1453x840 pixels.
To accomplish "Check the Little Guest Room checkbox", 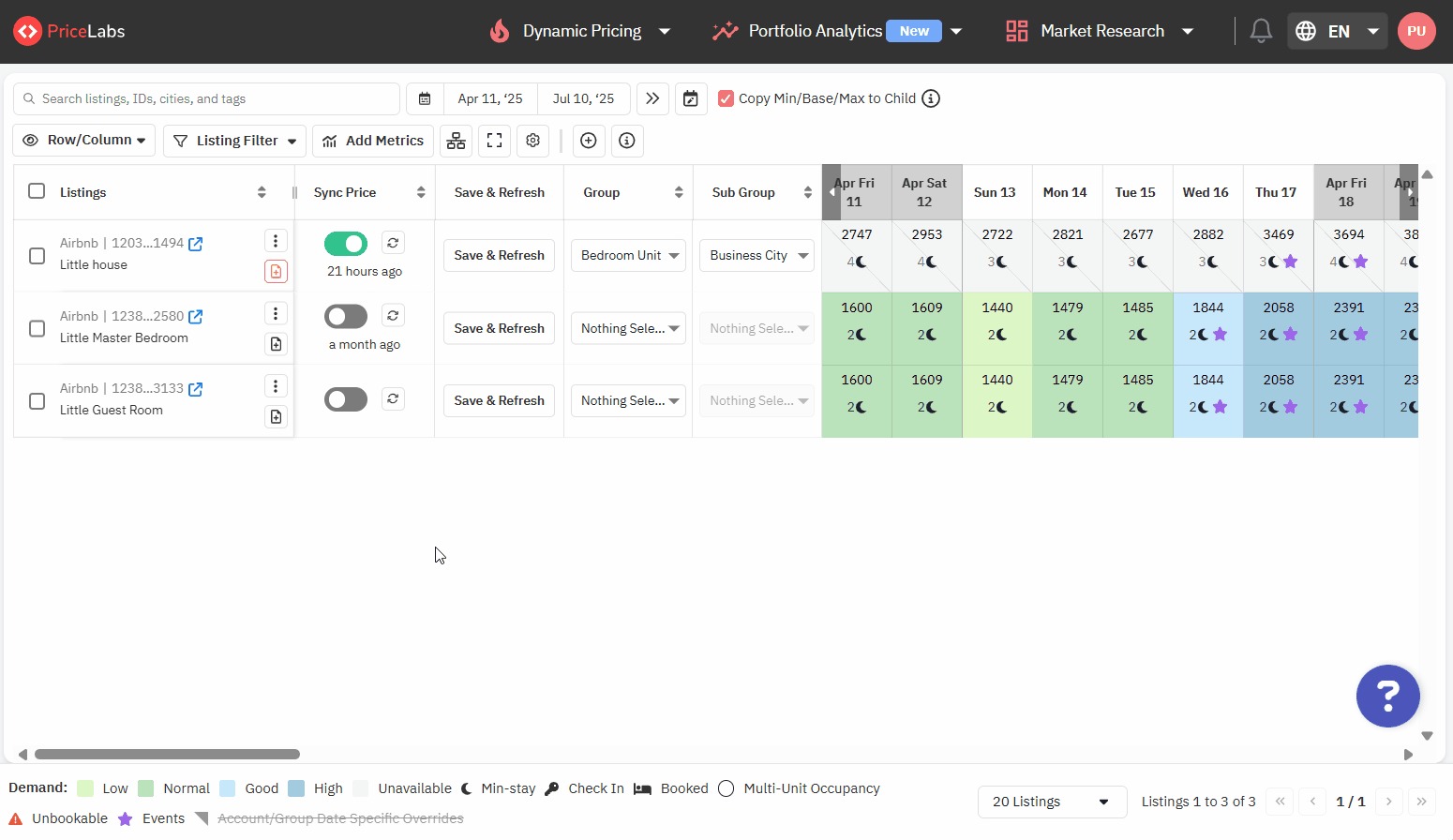I will click(x=37, y=401).
